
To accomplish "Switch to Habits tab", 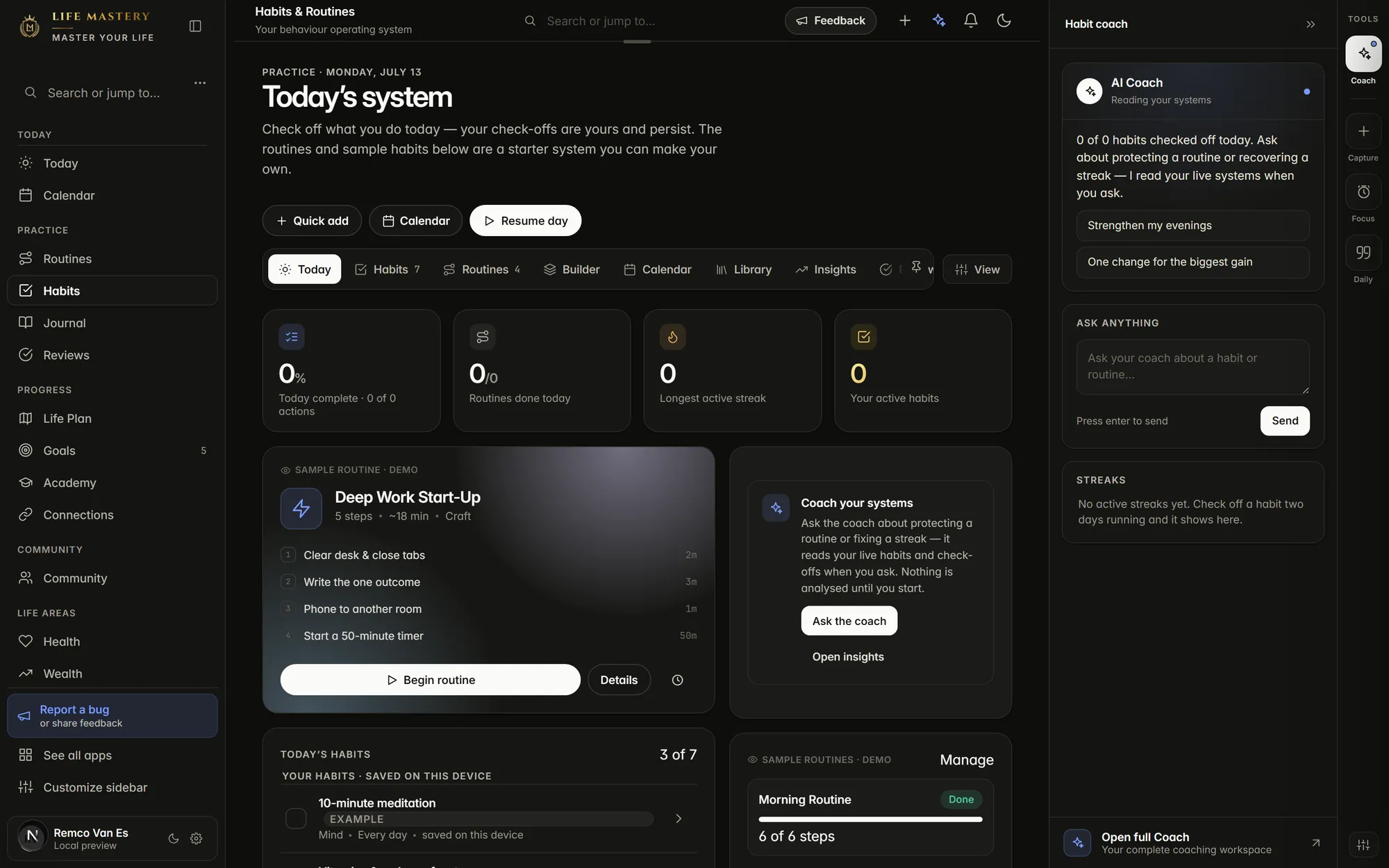I will coord(388,269).
